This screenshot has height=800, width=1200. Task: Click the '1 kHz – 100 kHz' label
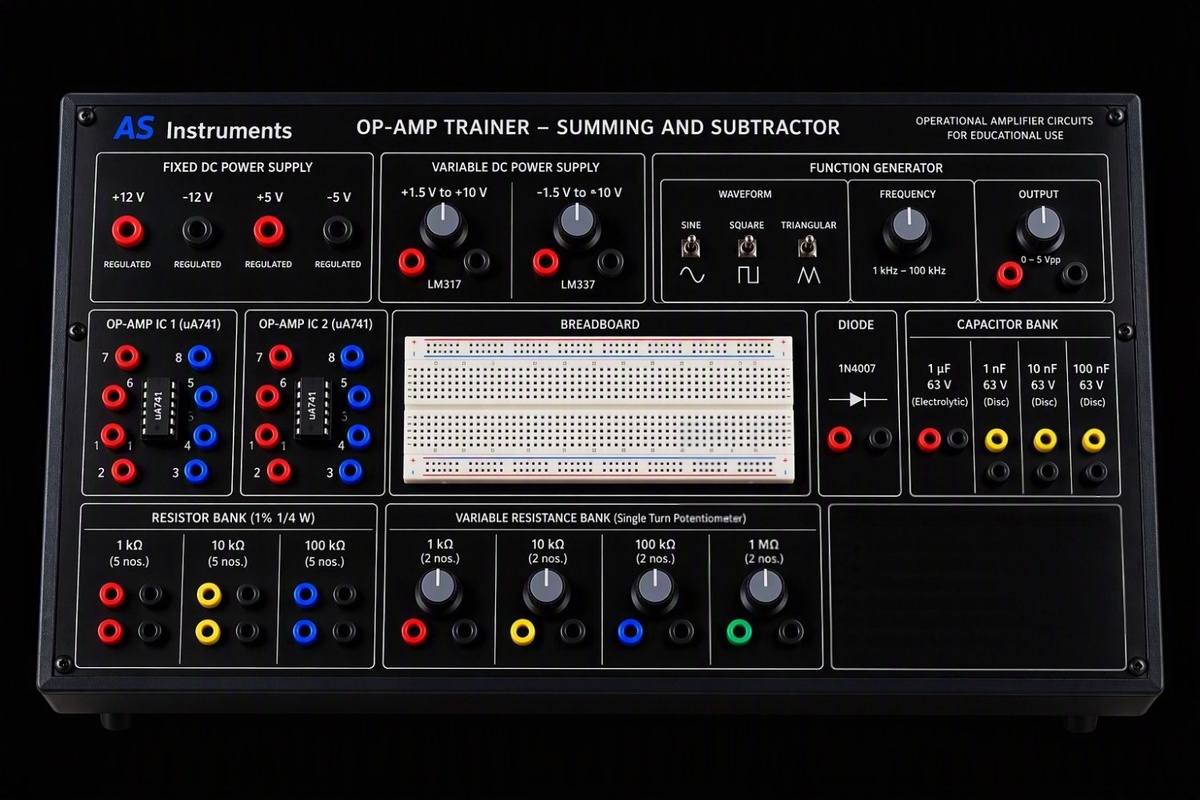[x=907, y=270]
